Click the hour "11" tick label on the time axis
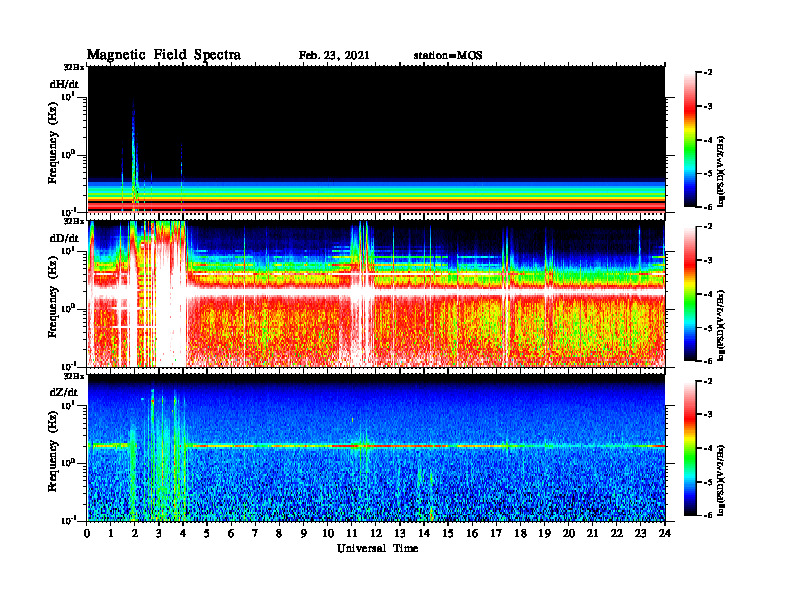 tap(351, 533)
